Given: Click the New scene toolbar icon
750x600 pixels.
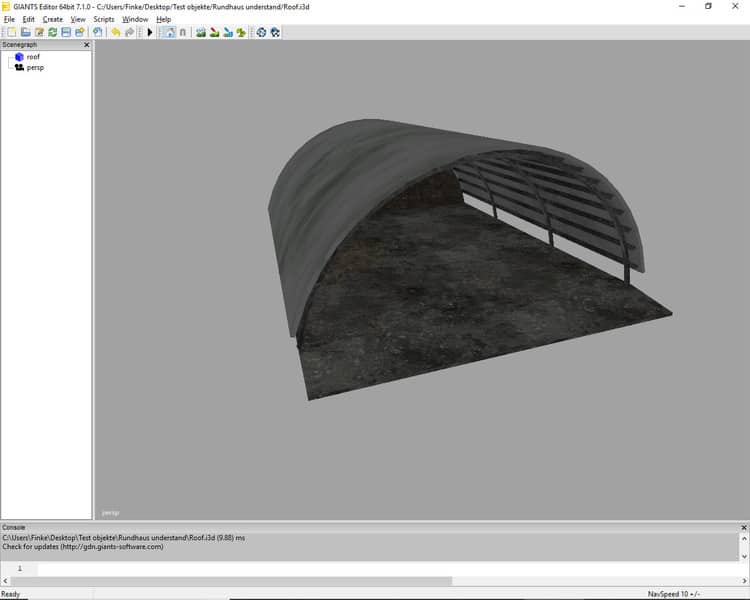Looking at the screenshot, I should 11,32.
